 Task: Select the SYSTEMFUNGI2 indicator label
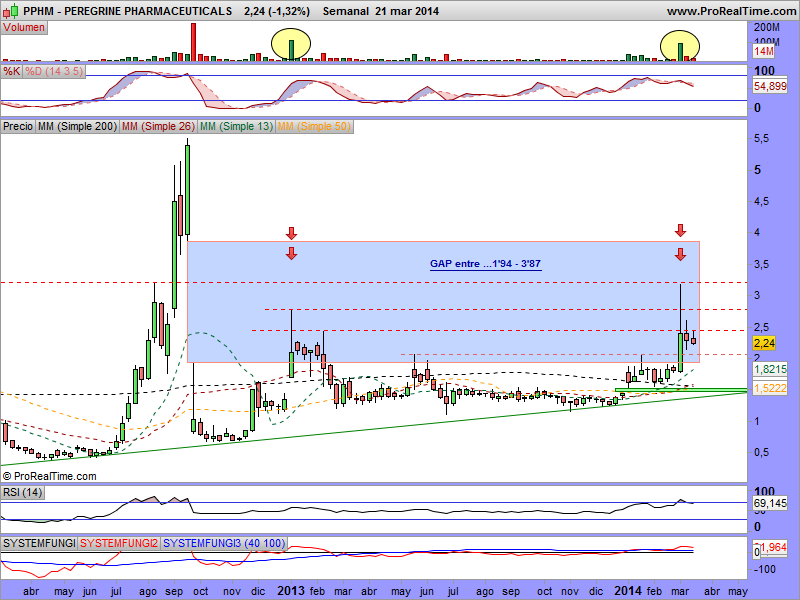[119, 543]
